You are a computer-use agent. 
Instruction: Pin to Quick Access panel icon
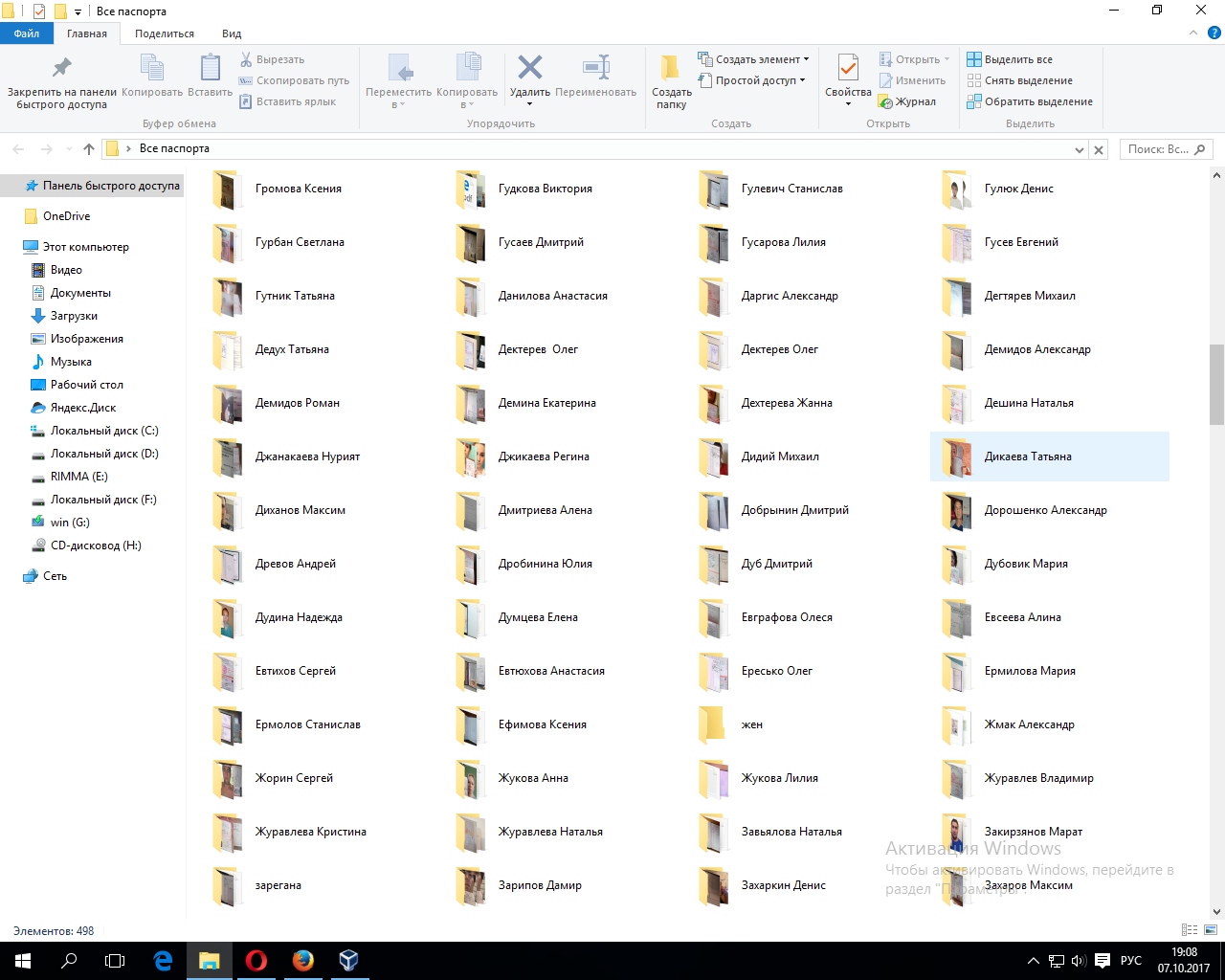tap(61, 69)
